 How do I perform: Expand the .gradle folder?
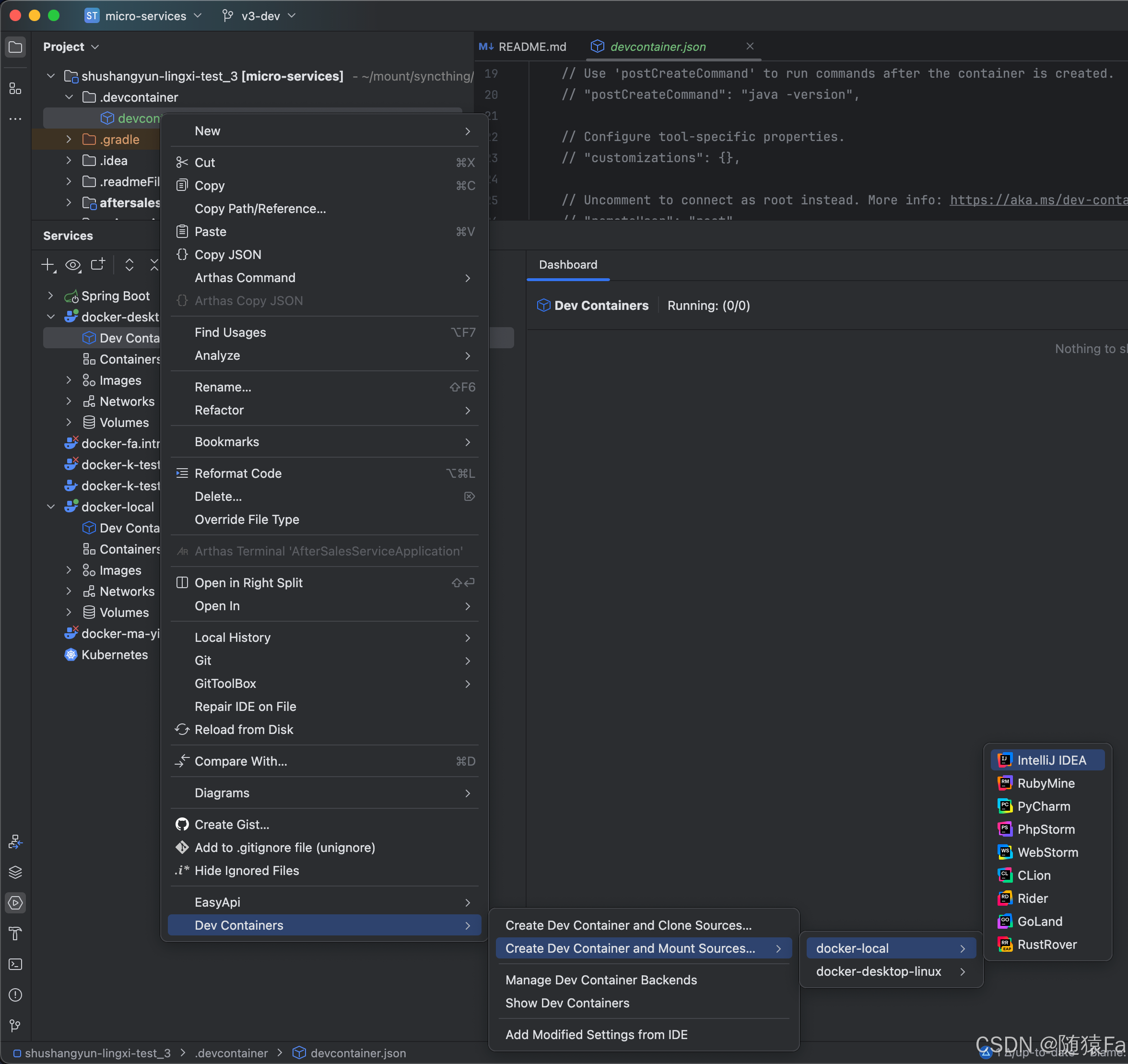(x=69, y=139)
